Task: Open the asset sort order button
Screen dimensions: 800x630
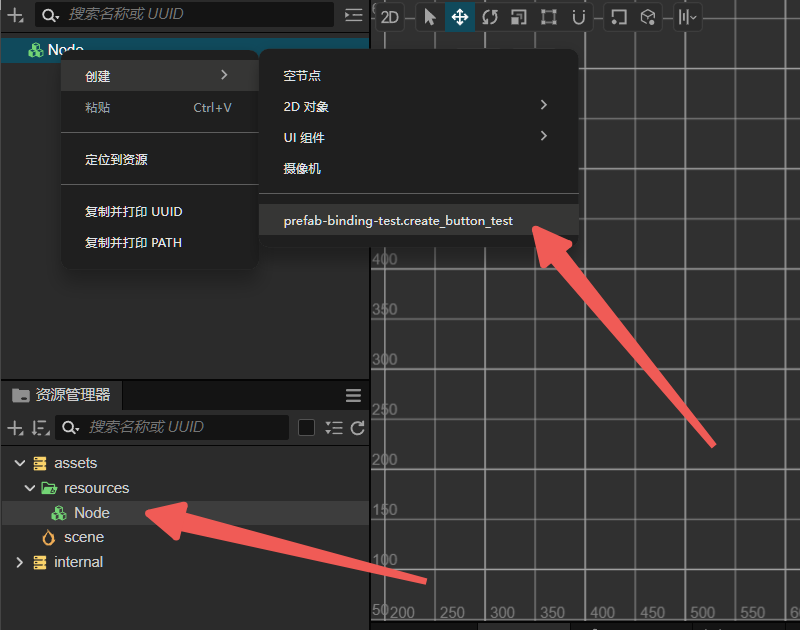Action: coord(40,427)
